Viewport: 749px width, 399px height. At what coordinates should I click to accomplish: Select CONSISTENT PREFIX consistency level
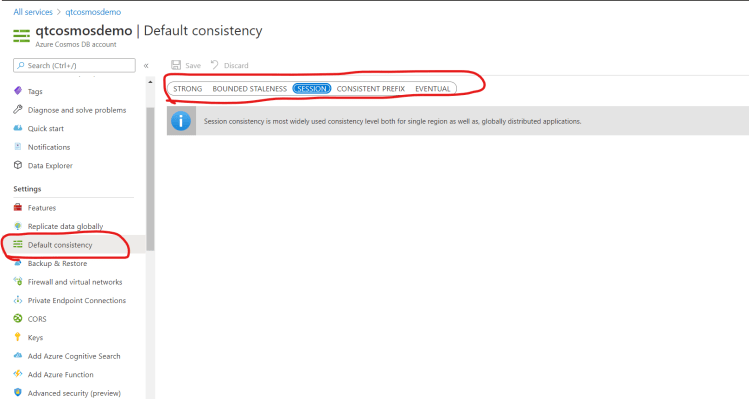pyautogui.click(x=371, y=89)
